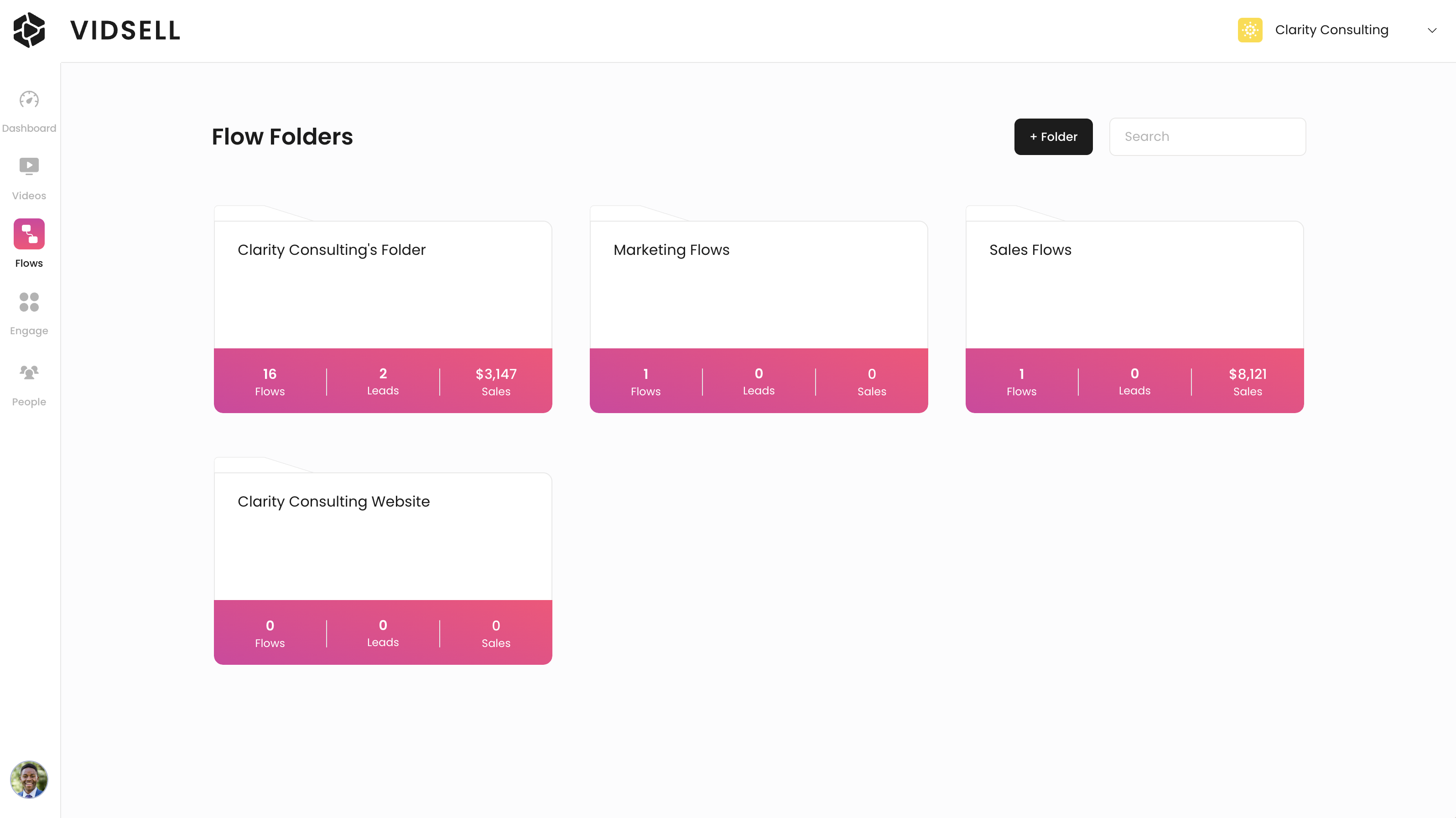
Task: Click the Flows icon in the sidebar
Action: pos(28,233)
